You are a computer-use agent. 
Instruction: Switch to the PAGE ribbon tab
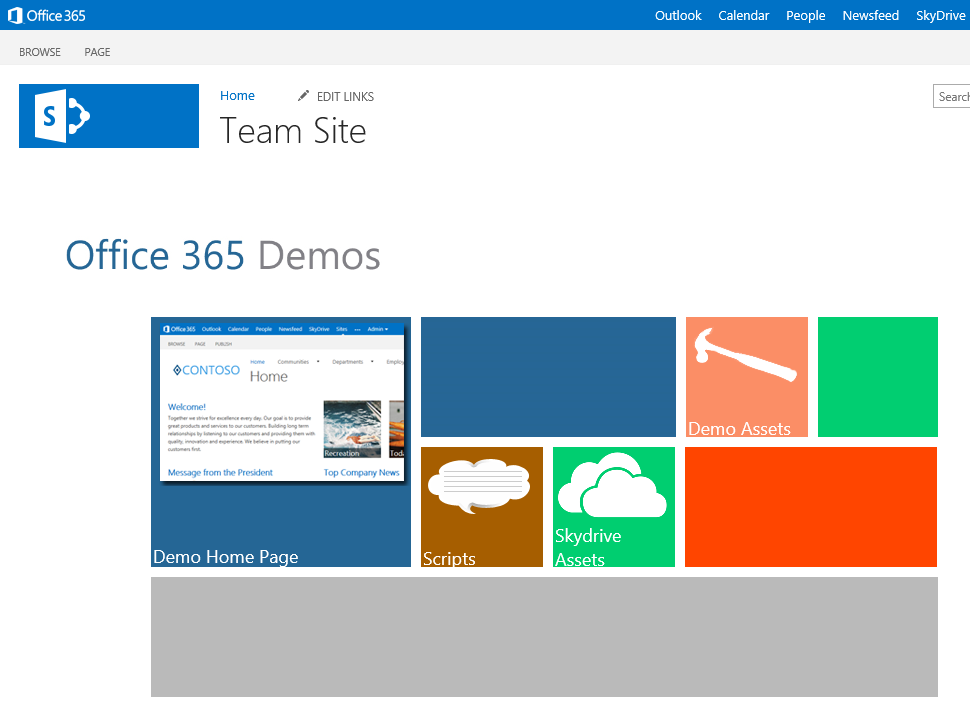coord(97,52)
